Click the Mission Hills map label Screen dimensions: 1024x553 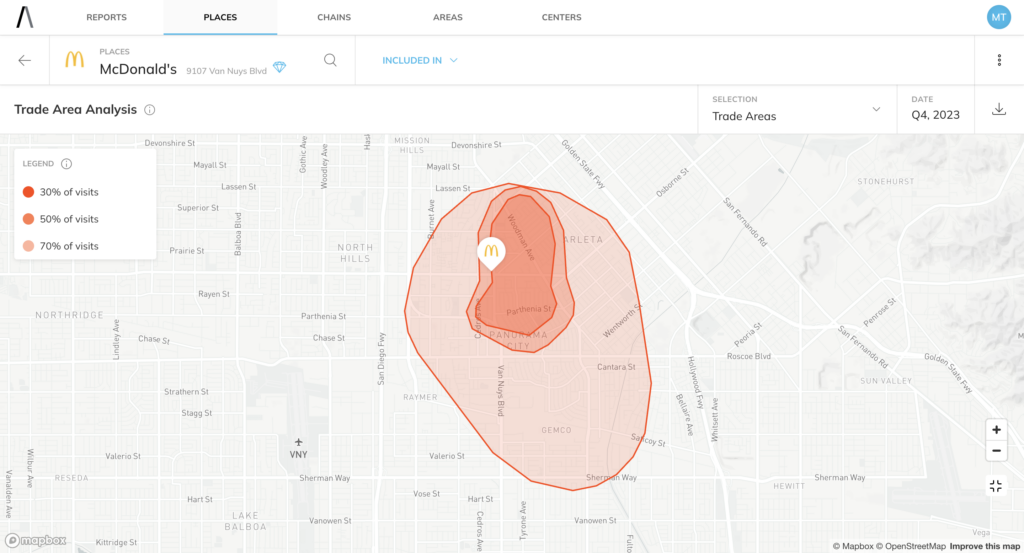(412, 145)
